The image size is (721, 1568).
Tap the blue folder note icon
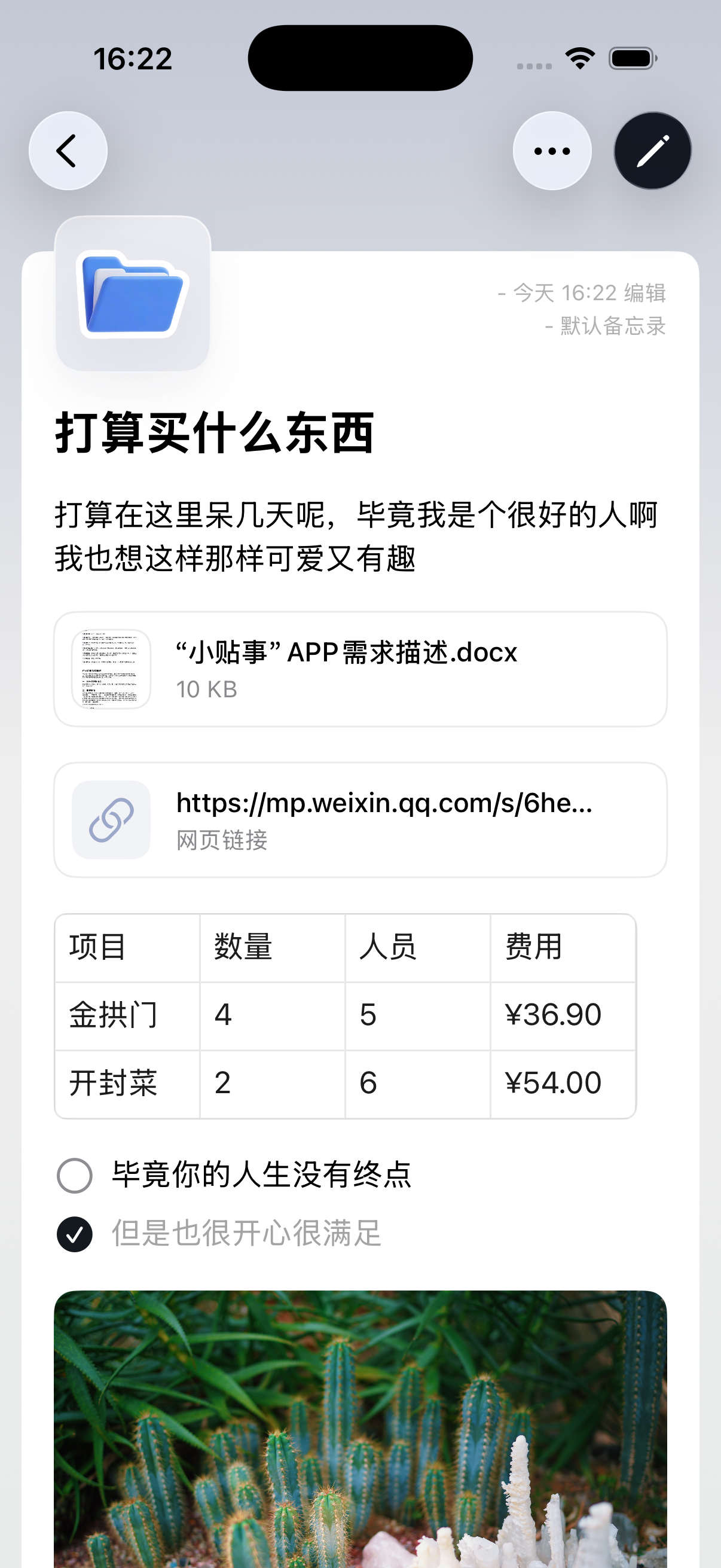(x=133, y=294)
